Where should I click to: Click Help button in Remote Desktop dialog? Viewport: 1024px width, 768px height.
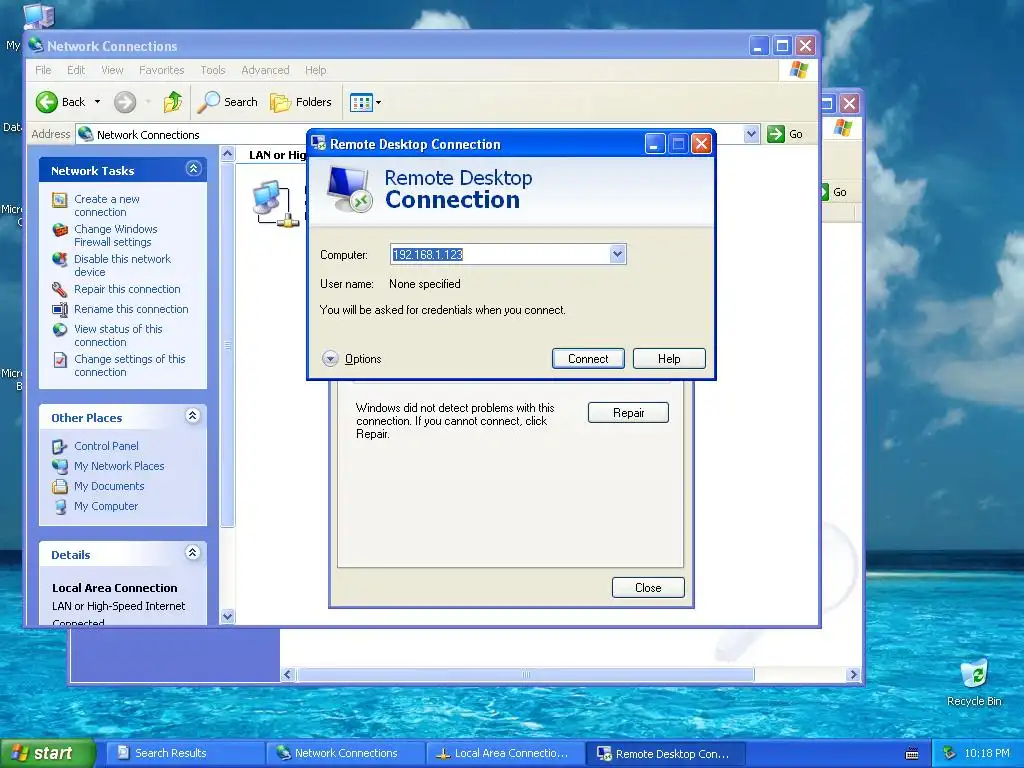(669, 359)
